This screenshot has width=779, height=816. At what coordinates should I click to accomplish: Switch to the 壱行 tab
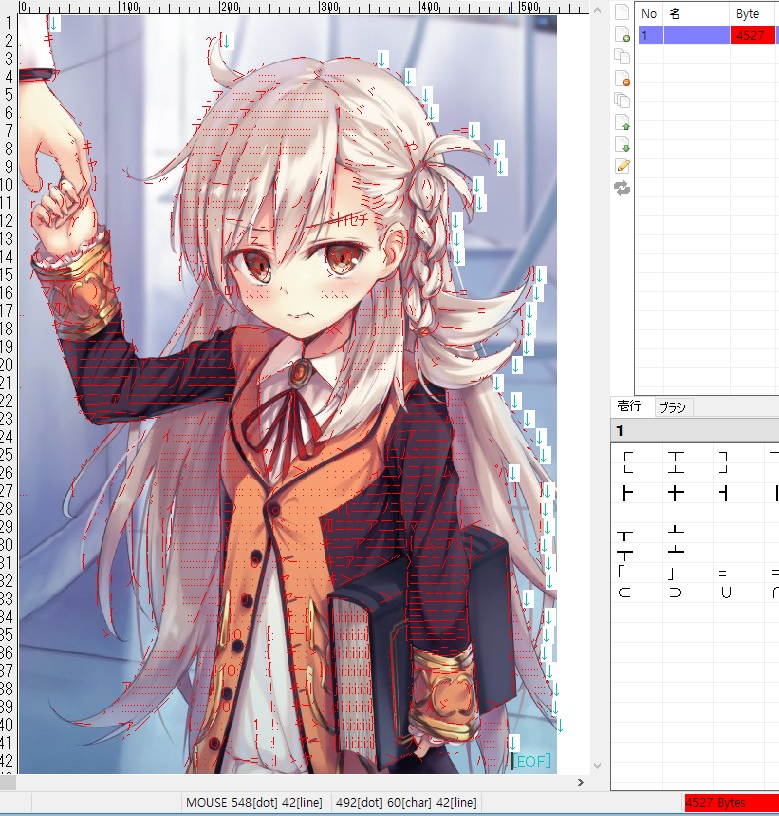630,406
